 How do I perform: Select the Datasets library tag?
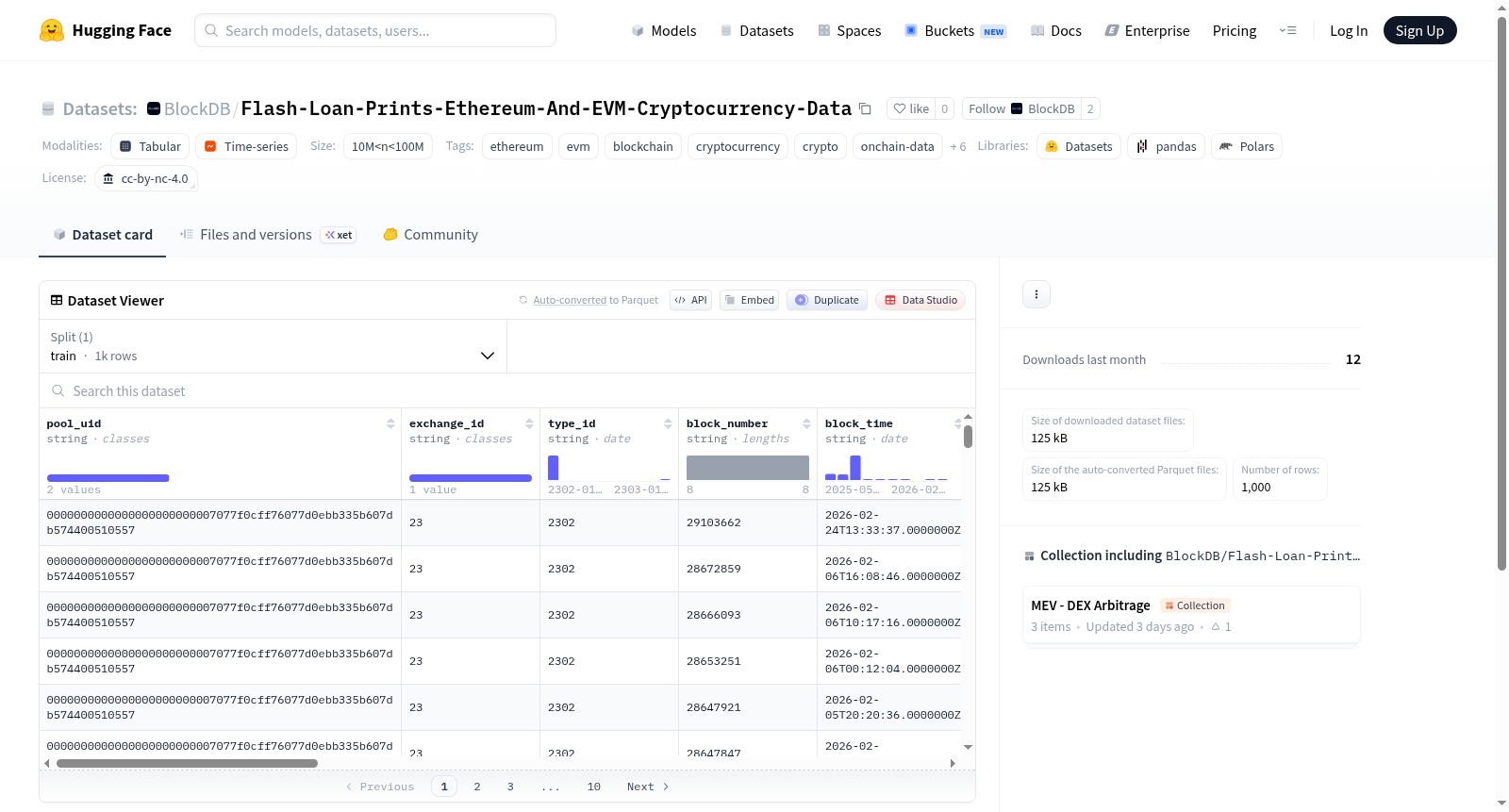[x=1079, y=146]
